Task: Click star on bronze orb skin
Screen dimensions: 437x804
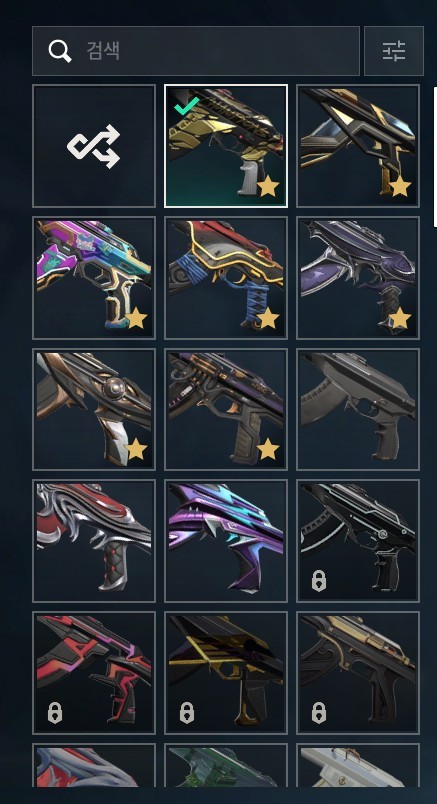Action: point(136,450)
